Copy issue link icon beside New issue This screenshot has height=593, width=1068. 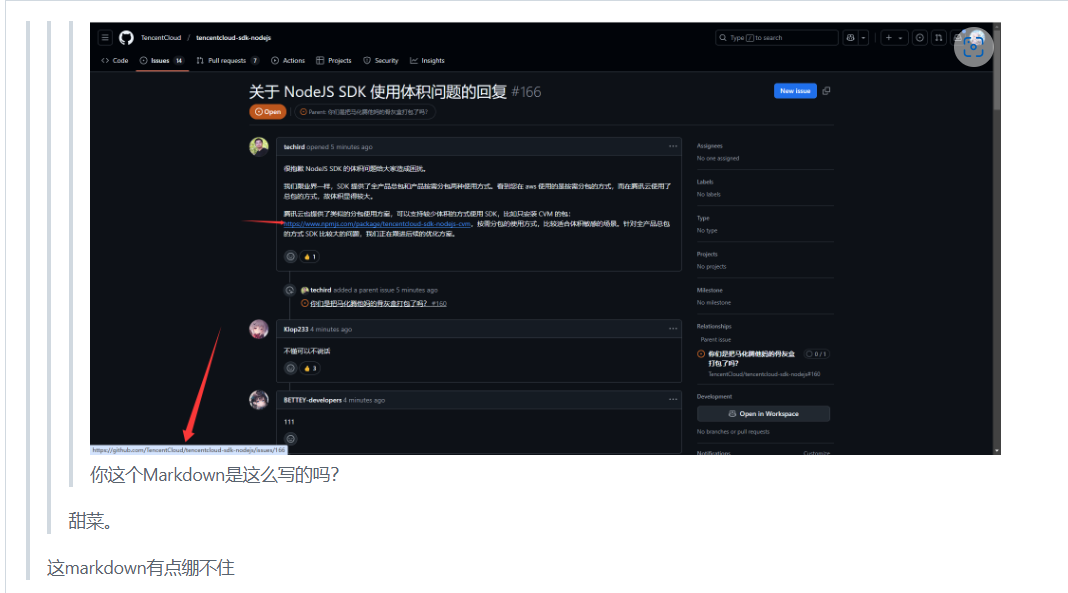(x=826, y=91)
